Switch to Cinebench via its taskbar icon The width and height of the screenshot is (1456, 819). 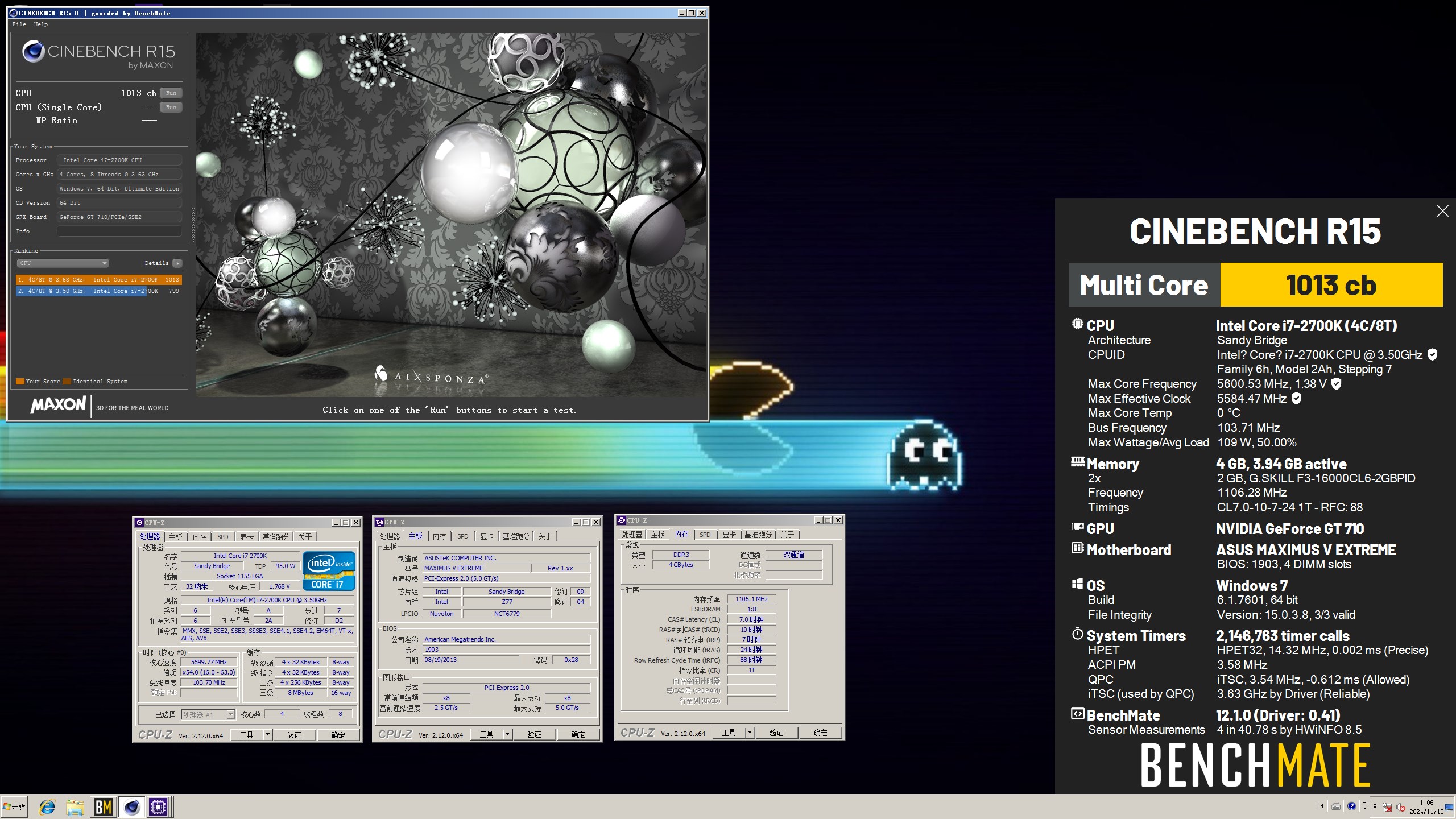pyautogui.click(x=131, y=807)
